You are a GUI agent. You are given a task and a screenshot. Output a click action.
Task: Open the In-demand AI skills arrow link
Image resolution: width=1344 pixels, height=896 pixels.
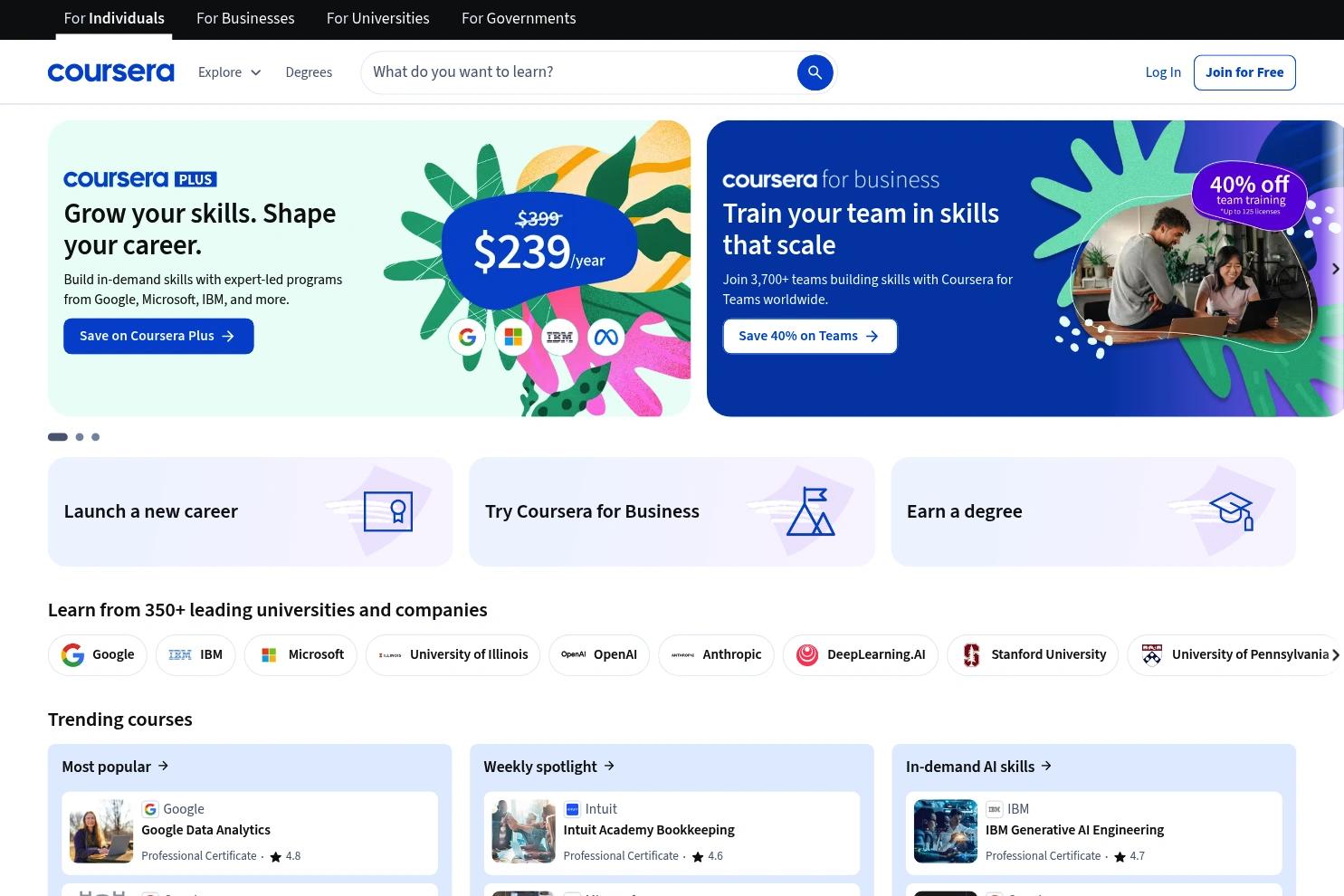tap(979, 767)
